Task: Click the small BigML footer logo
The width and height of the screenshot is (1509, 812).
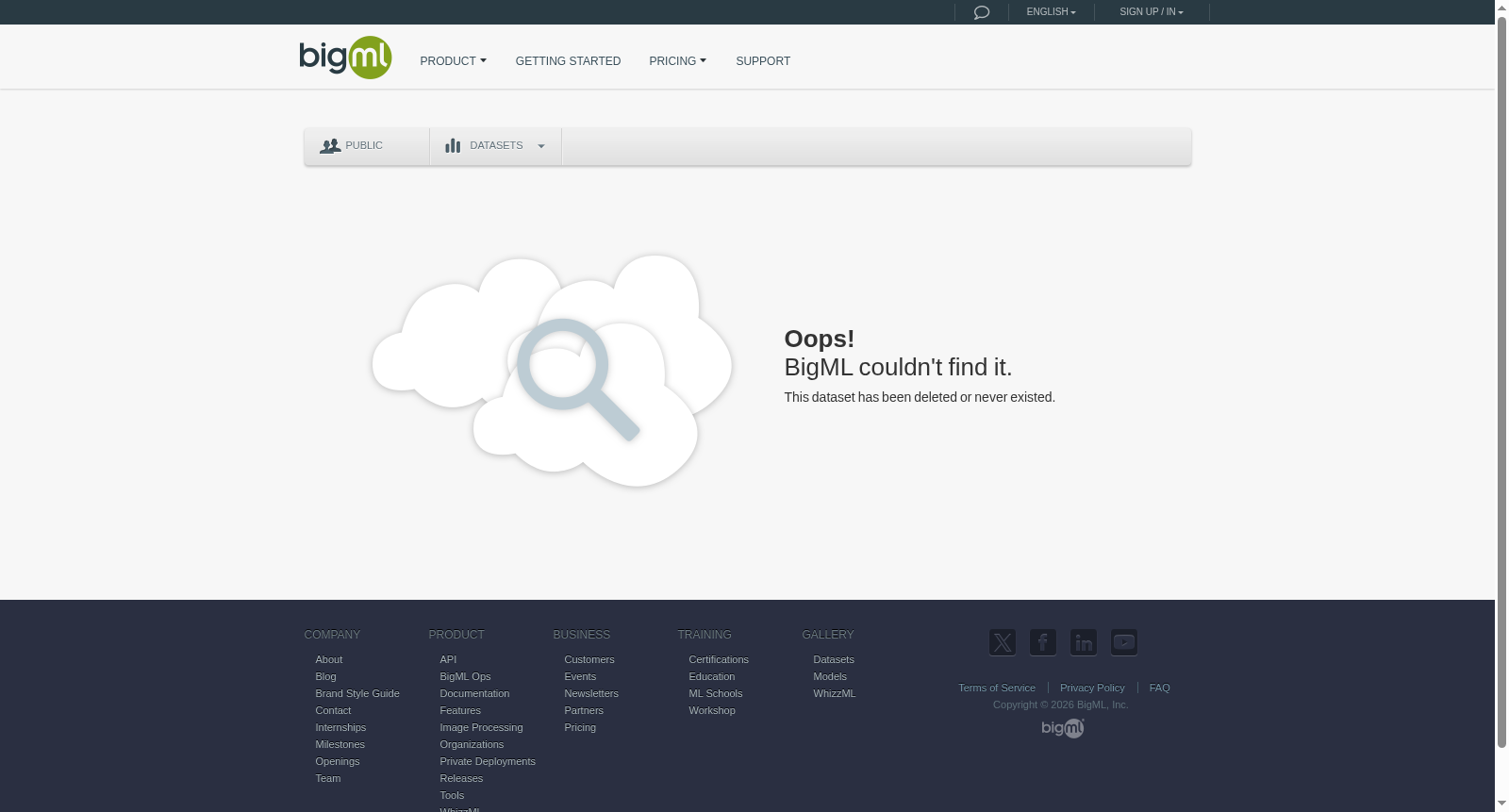Action: click(x=1063, y=728)
